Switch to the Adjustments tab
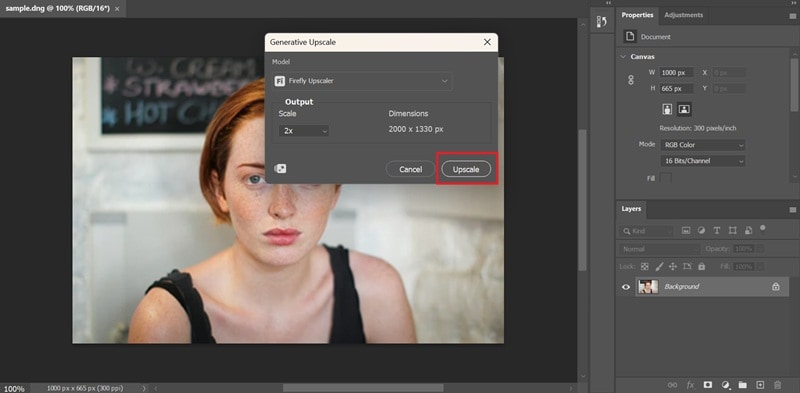Image resolution: width=800 pixels, height=393 pixels. (683, 15)
